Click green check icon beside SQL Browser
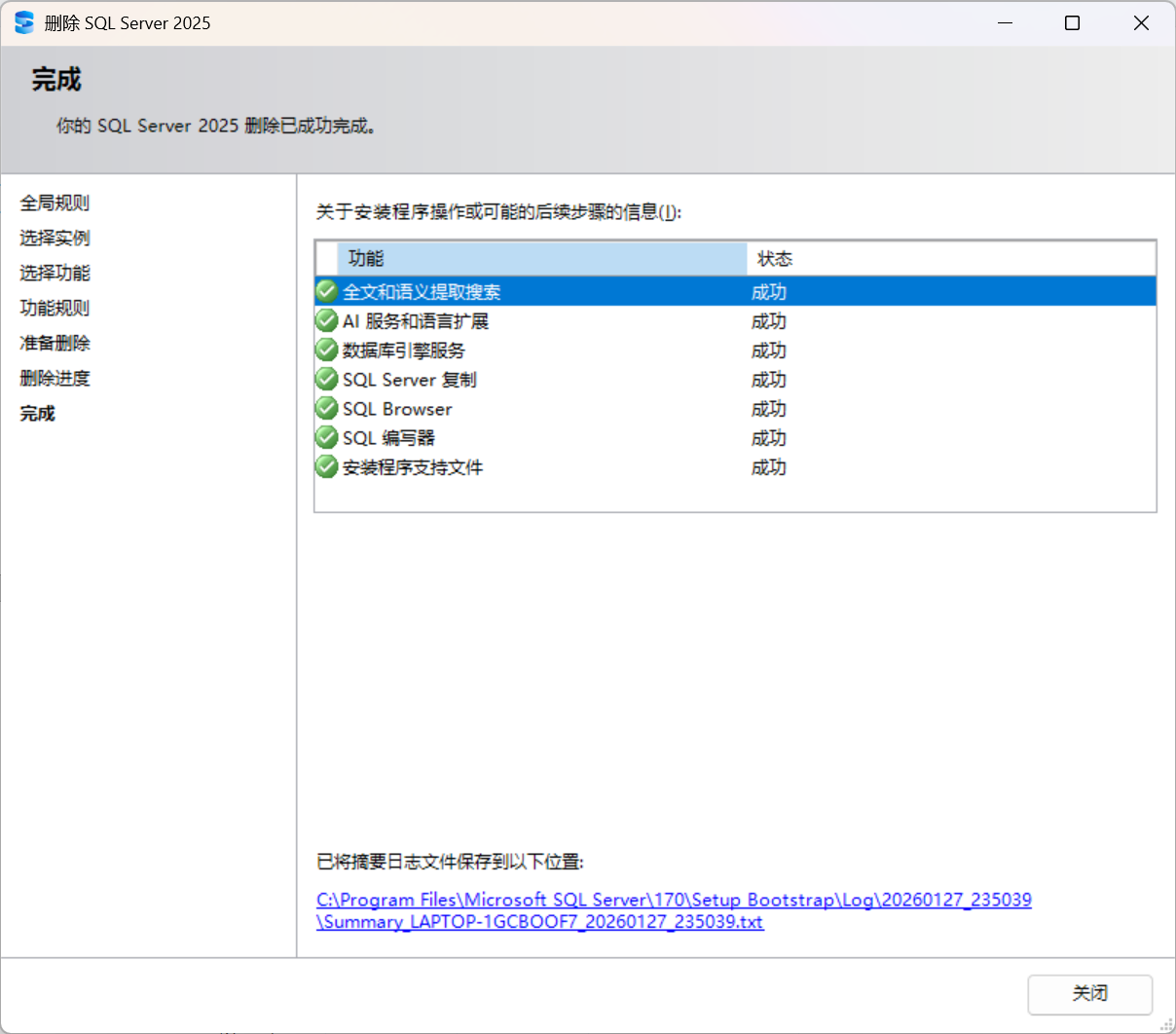This screenshot has width=1176, height=1034. coord(327,408)
